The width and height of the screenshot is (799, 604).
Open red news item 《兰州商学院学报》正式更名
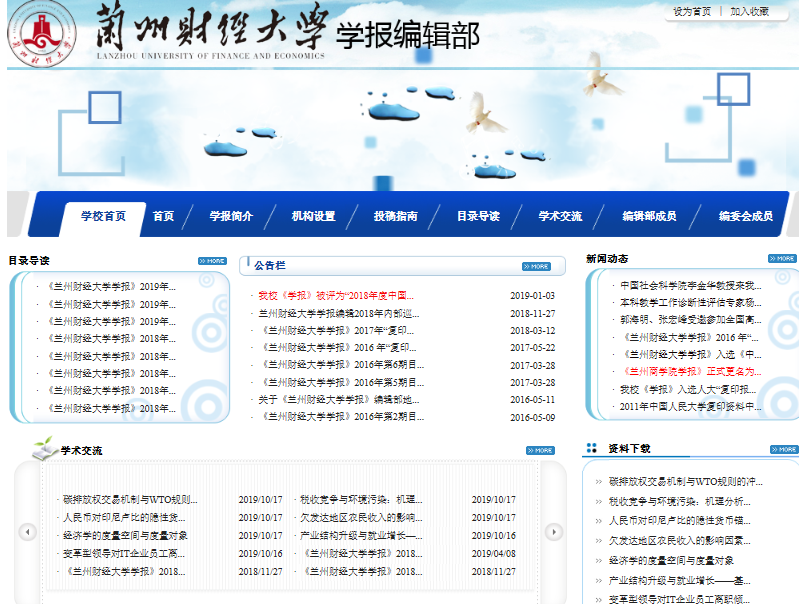(x=692, y=371)
